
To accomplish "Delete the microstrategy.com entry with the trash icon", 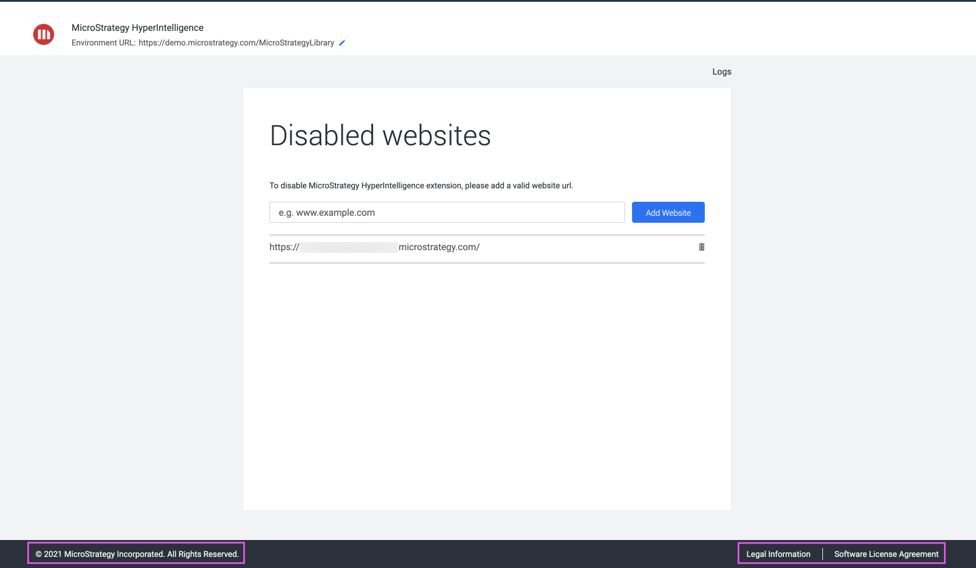I will (x=701, y=247).
